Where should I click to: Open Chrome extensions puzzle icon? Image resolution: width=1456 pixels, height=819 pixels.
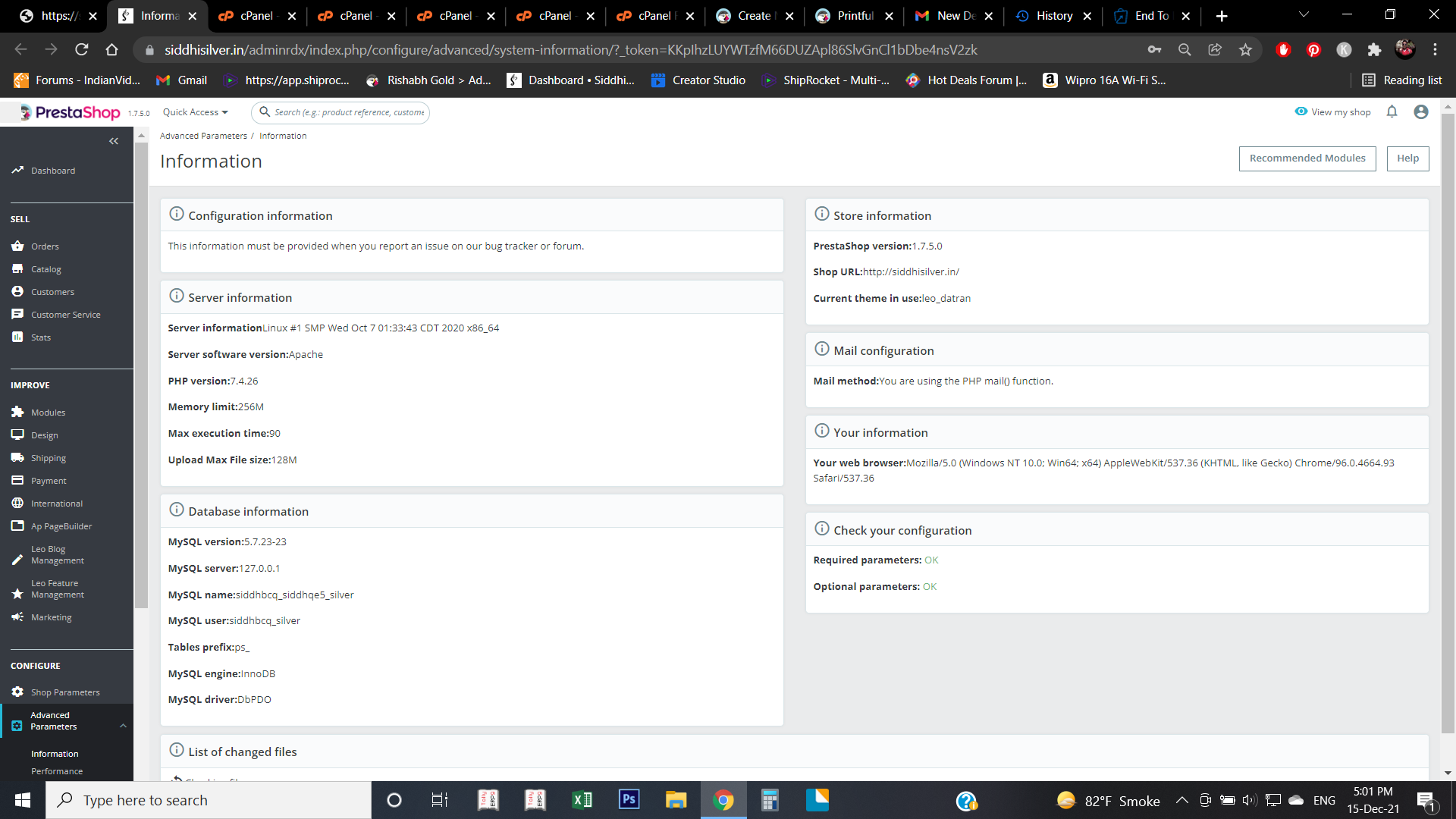[x=1374, y=49]
